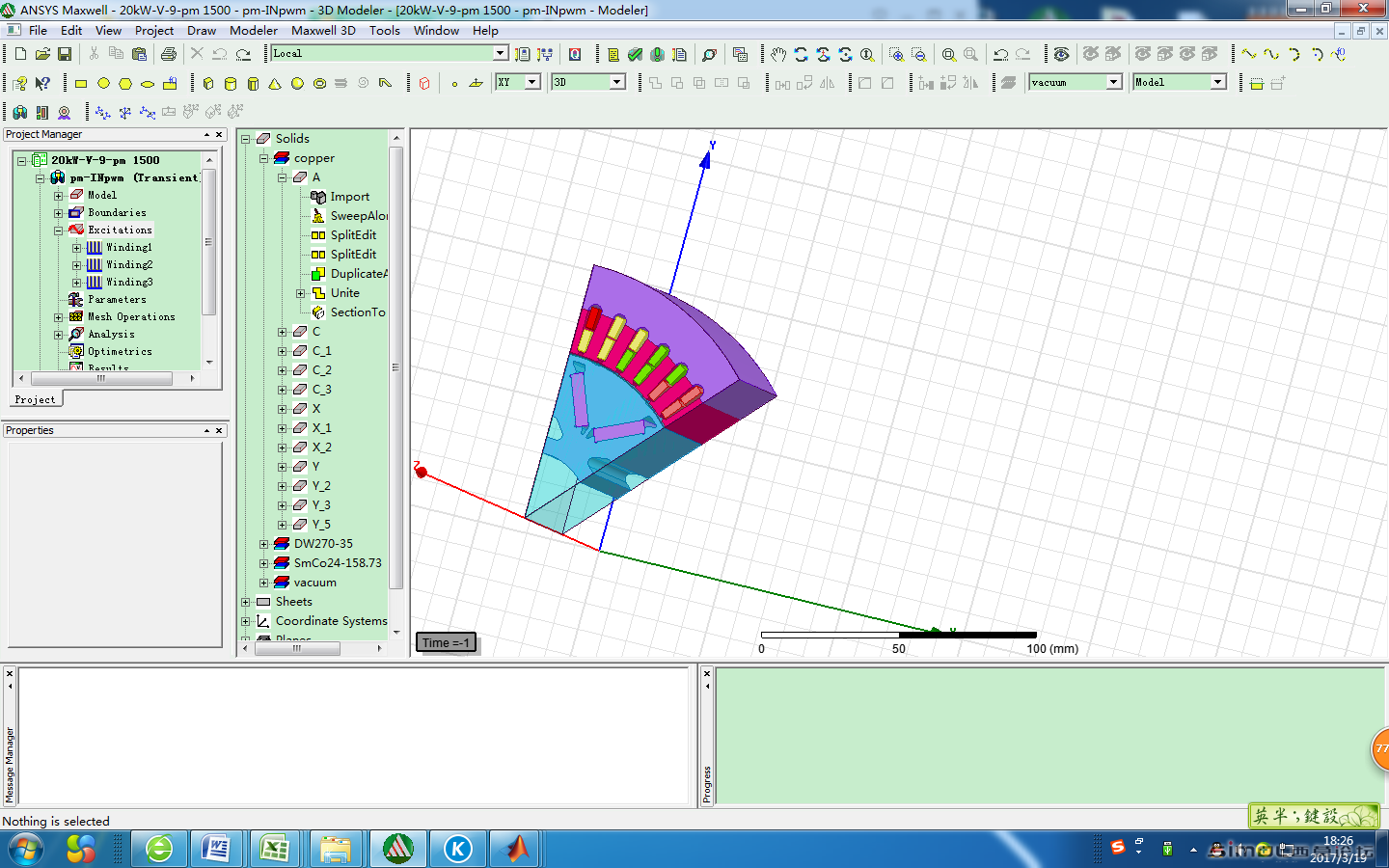Select the Draw torus tool
The width and height of the screenshot is (1389, 868).
(319, 84)
